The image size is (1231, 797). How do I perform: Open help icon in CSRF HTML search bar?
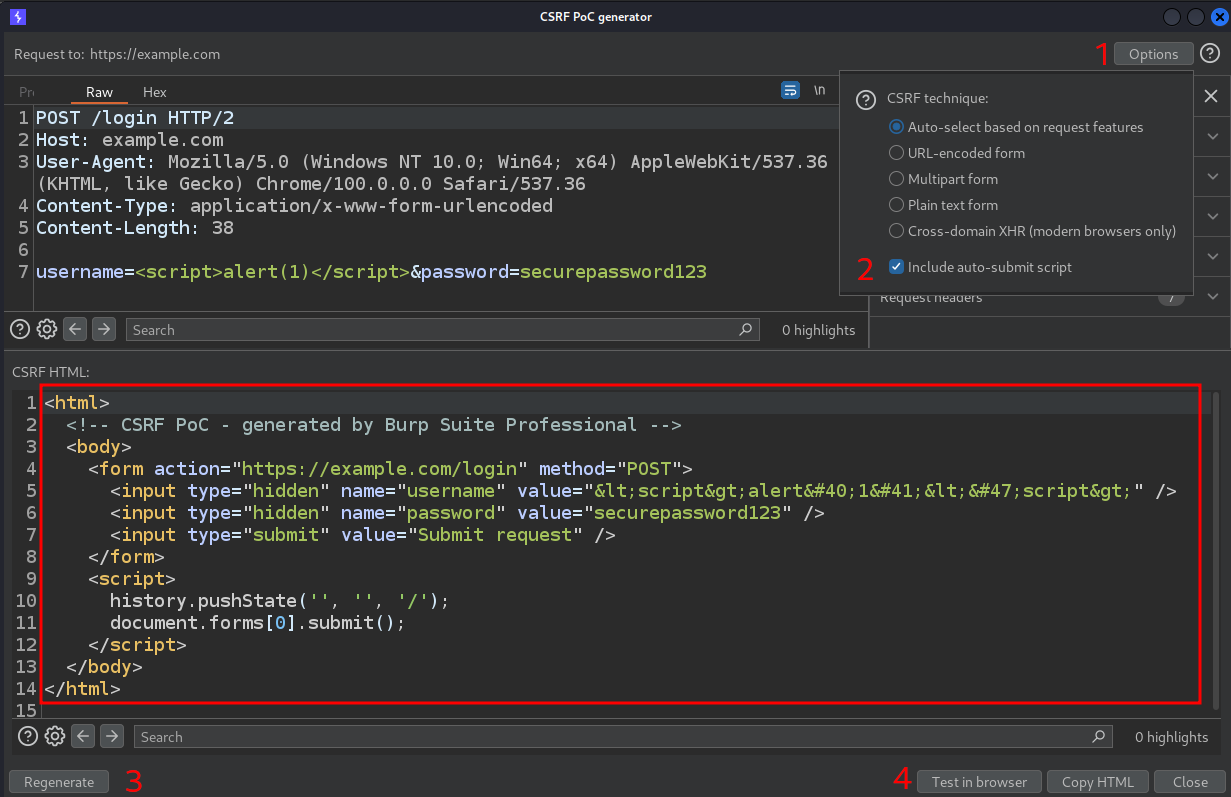[x=27, y=736]
